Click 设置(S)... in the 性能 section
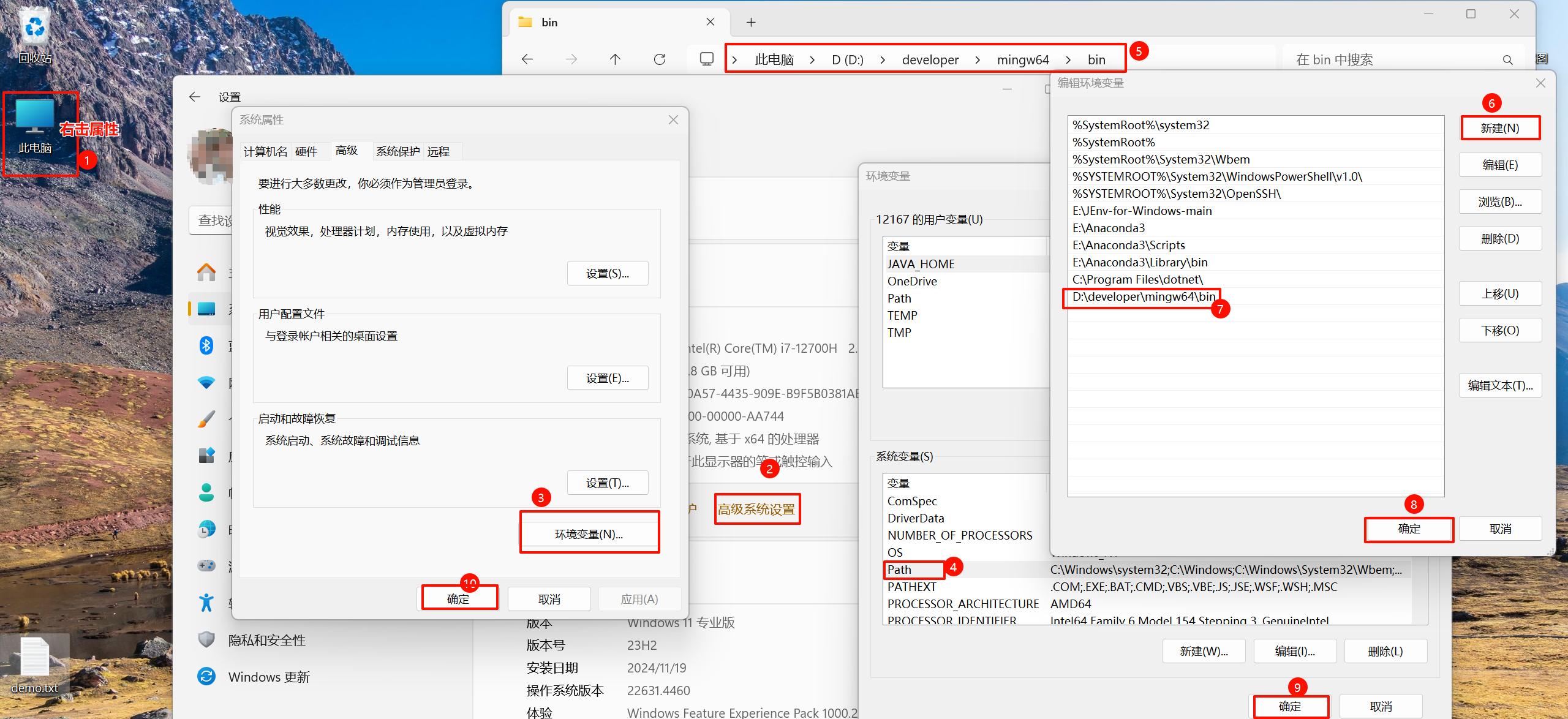Screen dimensions: 1568x719 pos(608,273)
